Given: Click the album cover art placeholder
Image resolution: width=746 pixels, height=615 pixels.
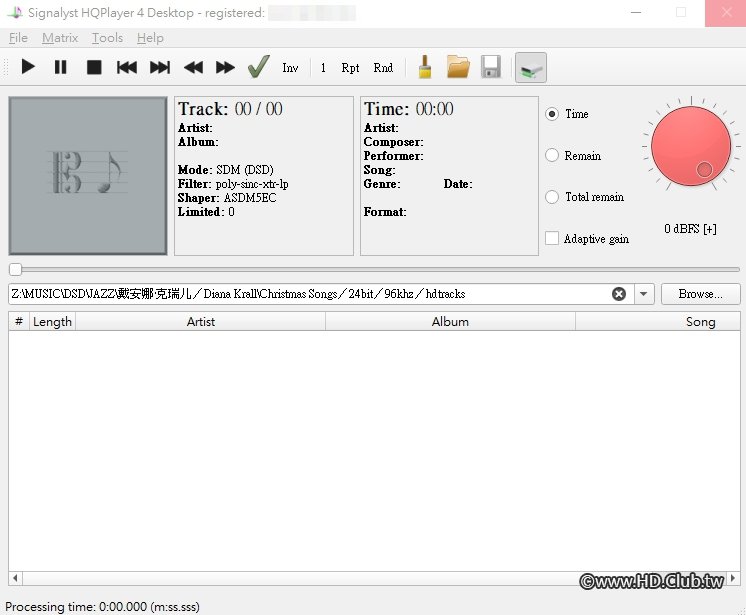Looking at the screenshot, I should (88, 176).
